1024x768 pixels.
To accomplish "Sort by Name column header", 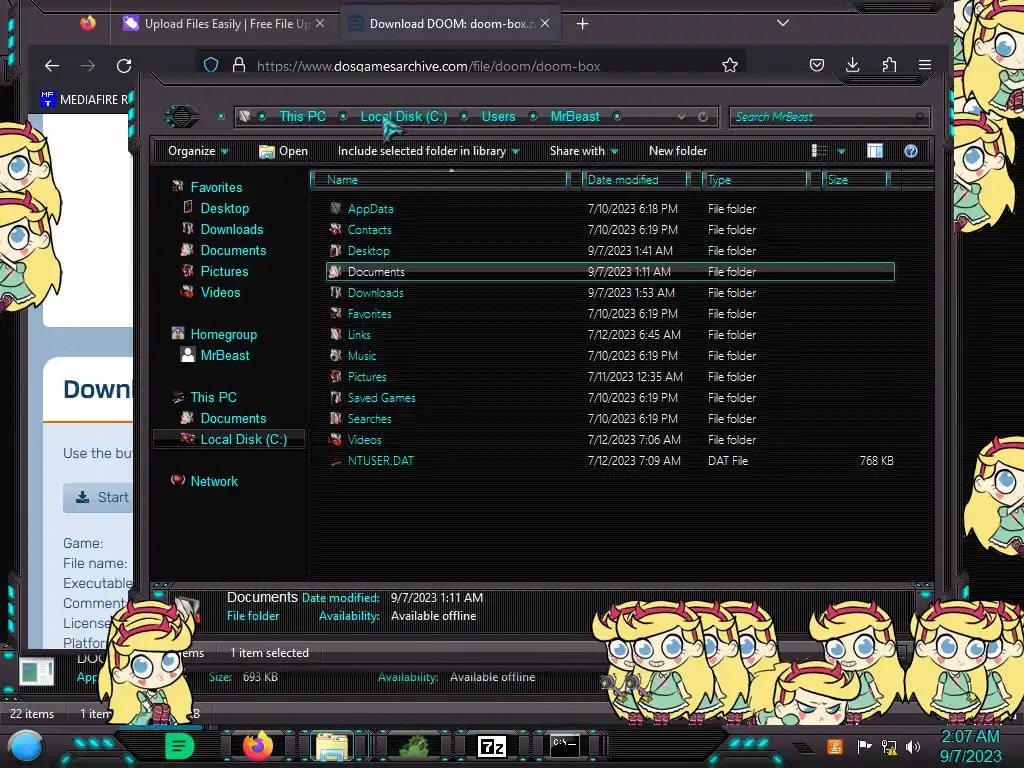I will (x=439, y=180).
